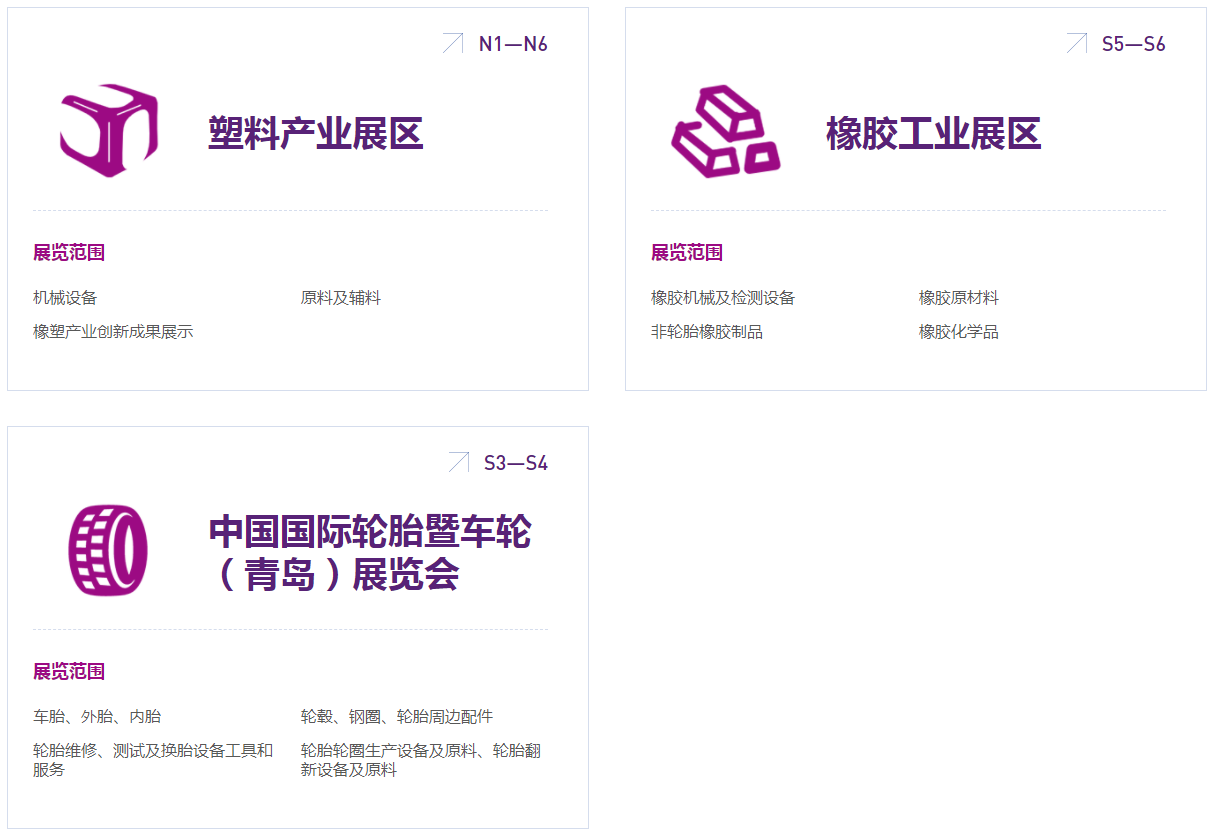
Task: Select the 橡胶化学品 item
Action: (959, 332)
